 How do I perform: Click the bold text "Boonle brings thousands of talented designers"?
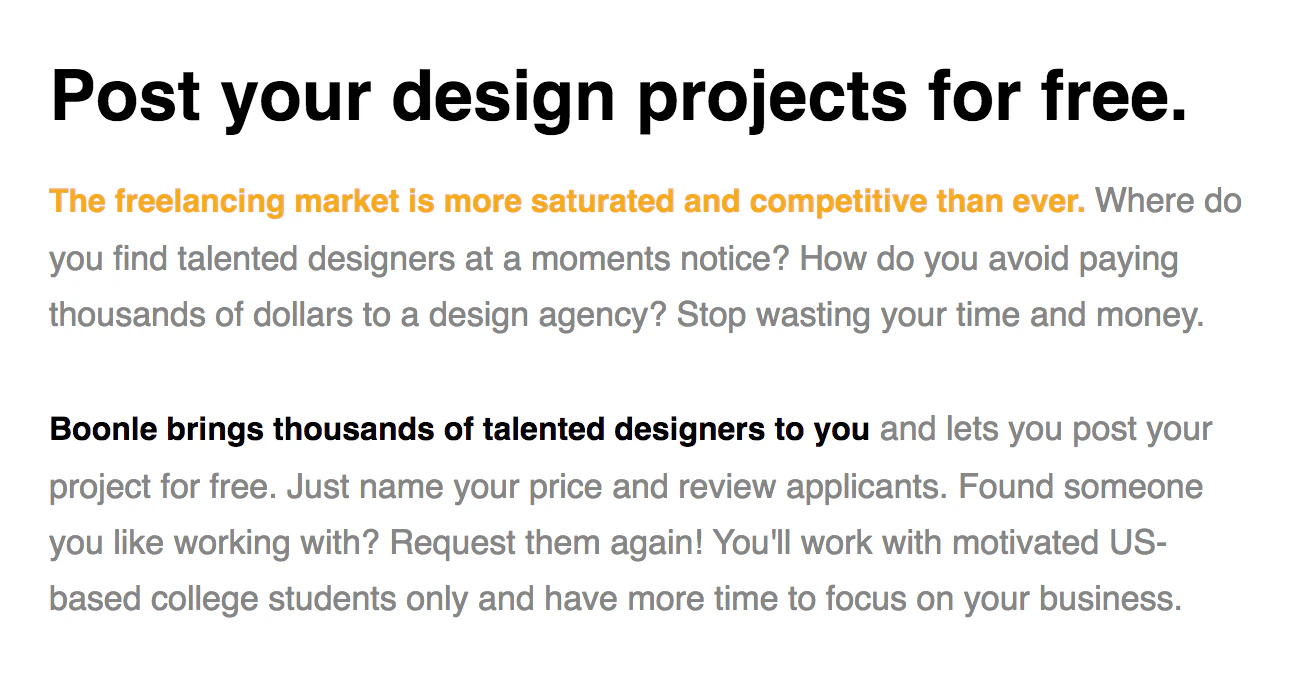(400, 430)
